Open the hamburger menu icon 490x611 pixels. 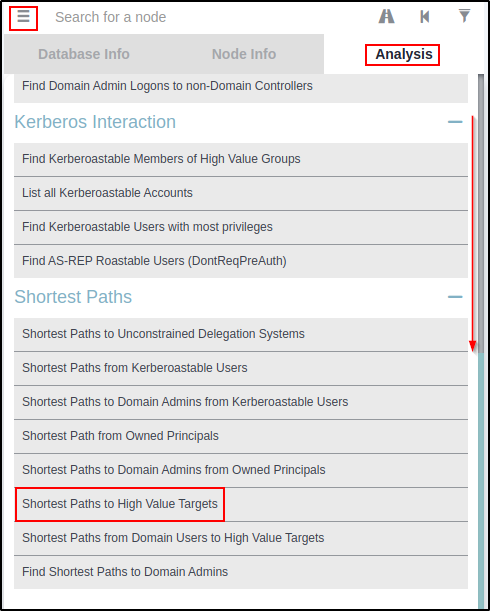pos(23,17)
